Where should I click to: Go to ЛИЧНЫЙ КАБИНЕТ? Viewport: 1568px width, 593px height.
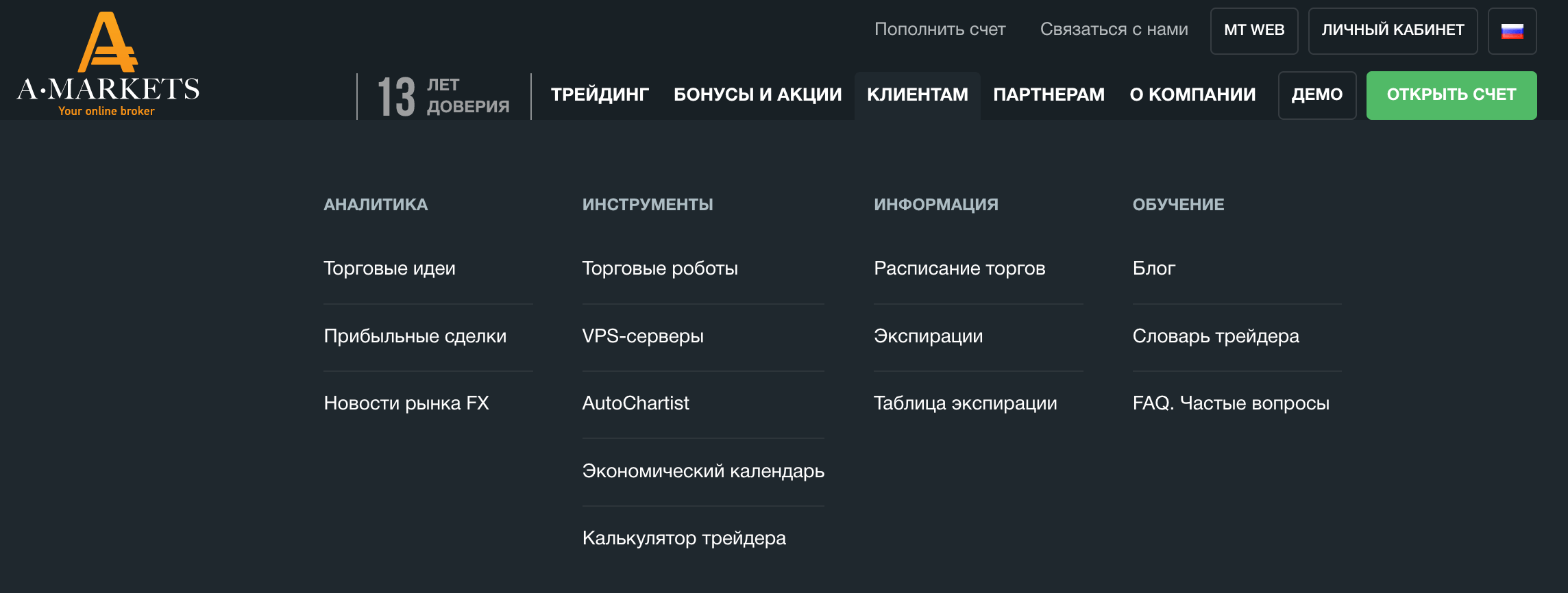point(1393,30)
